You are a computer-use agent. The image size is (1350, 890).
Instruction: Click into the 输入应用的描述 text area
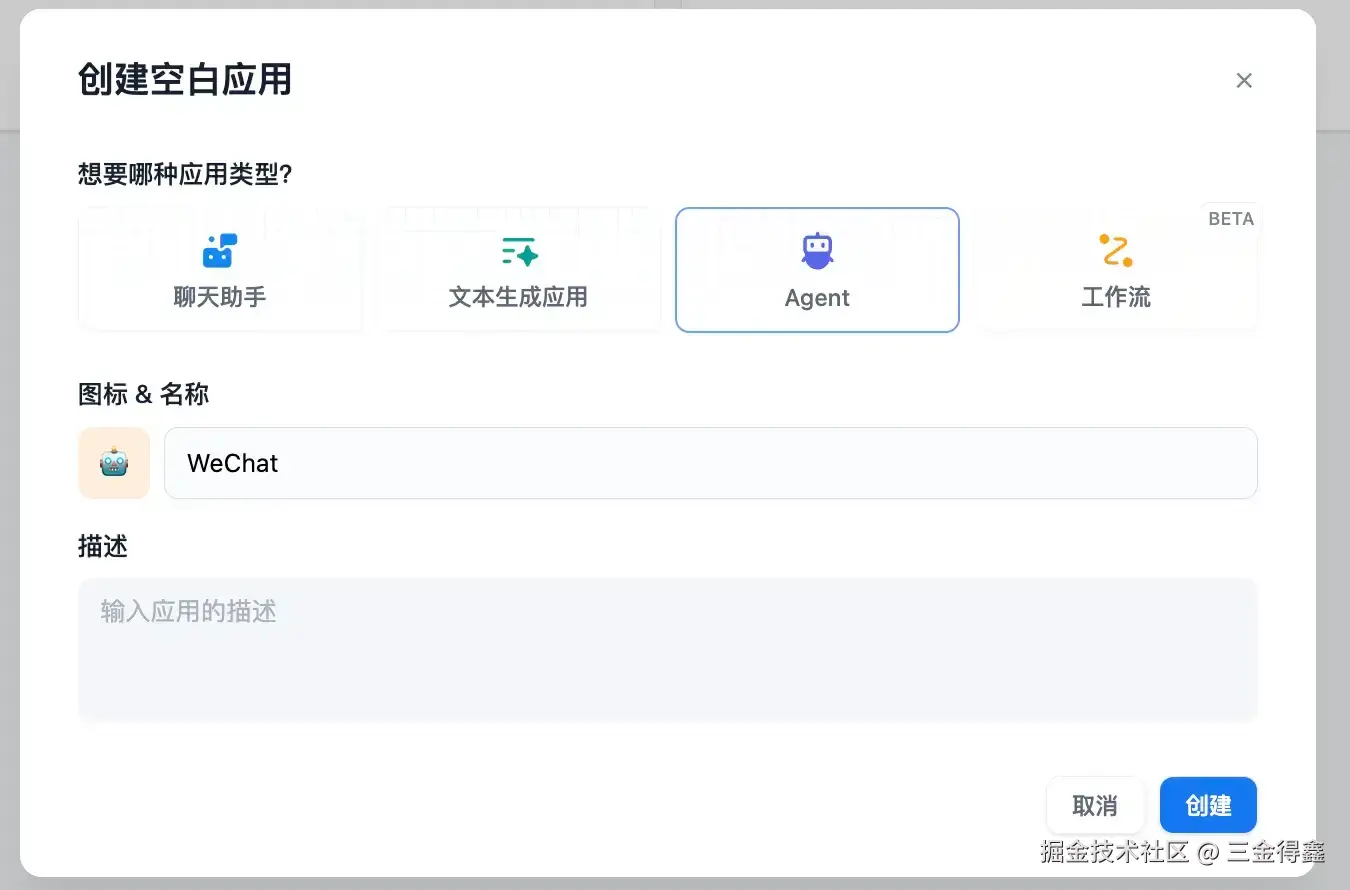[667, 648]
